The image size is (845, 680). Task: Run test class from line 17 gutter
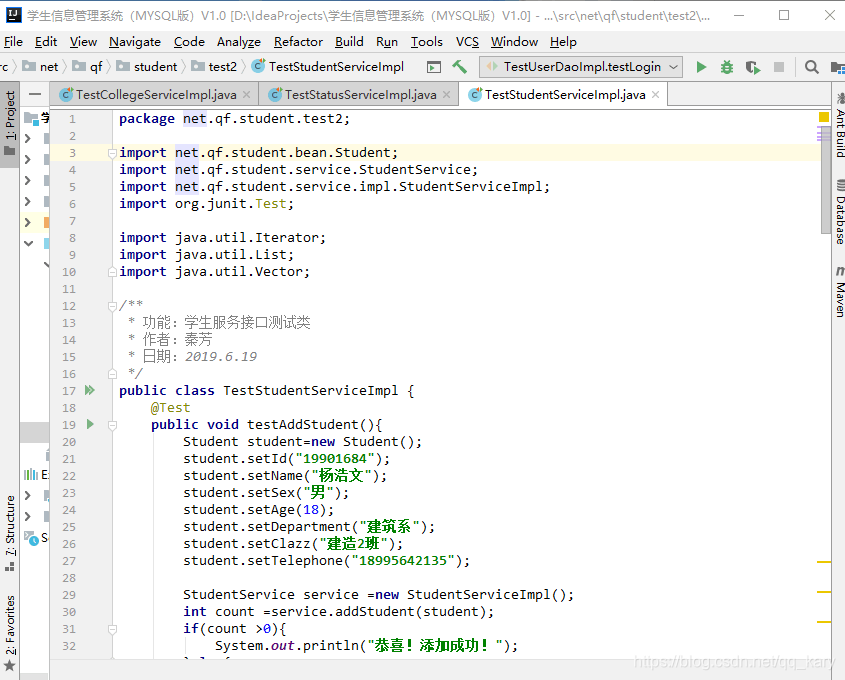coord(89,390)
